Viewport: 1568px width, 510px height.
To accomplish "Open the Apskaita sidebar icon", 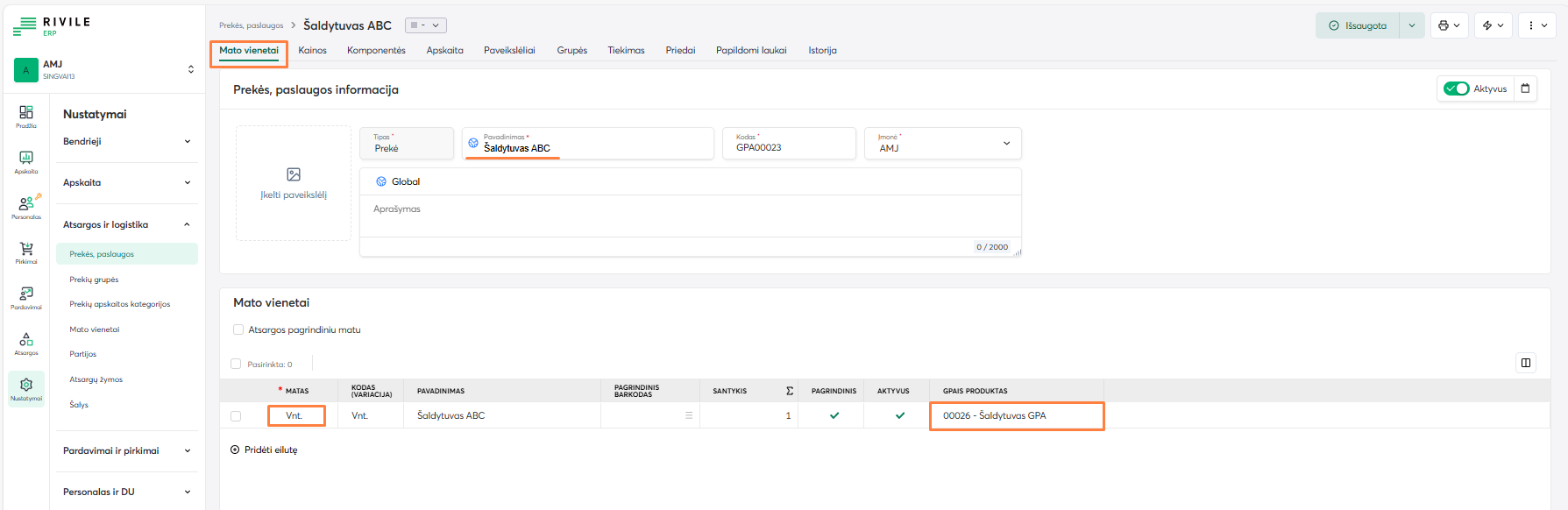I will [26, 161].
